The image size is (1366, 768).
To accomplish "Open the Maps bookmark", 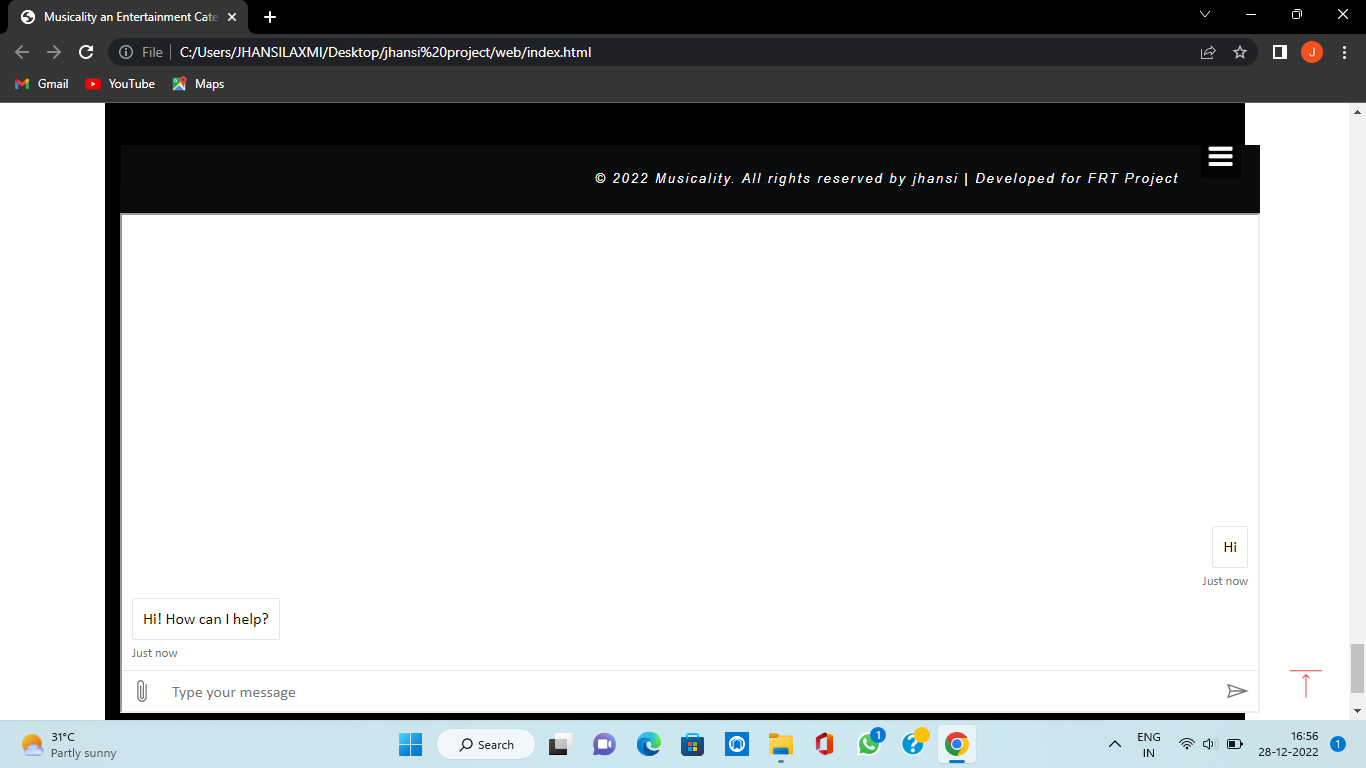I will pyautogui.click(x=197, y=84).
